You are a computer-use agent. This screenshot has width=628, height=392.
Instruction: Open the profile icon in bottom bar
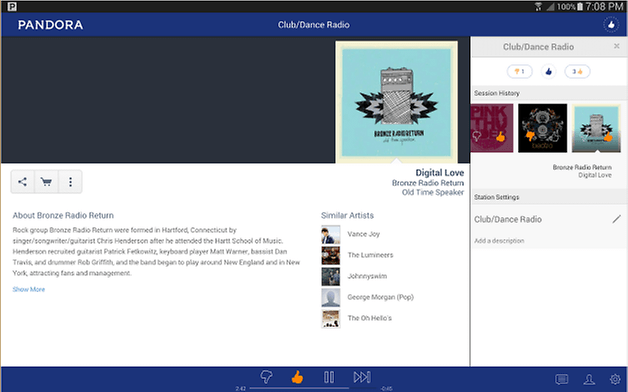[589, 379]
